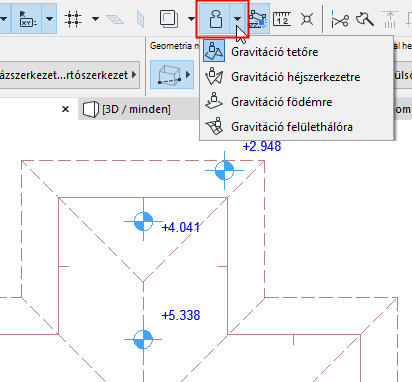Click the grid snap icon
The height and width of the screenshot is (382, 412).
(73, 19)
